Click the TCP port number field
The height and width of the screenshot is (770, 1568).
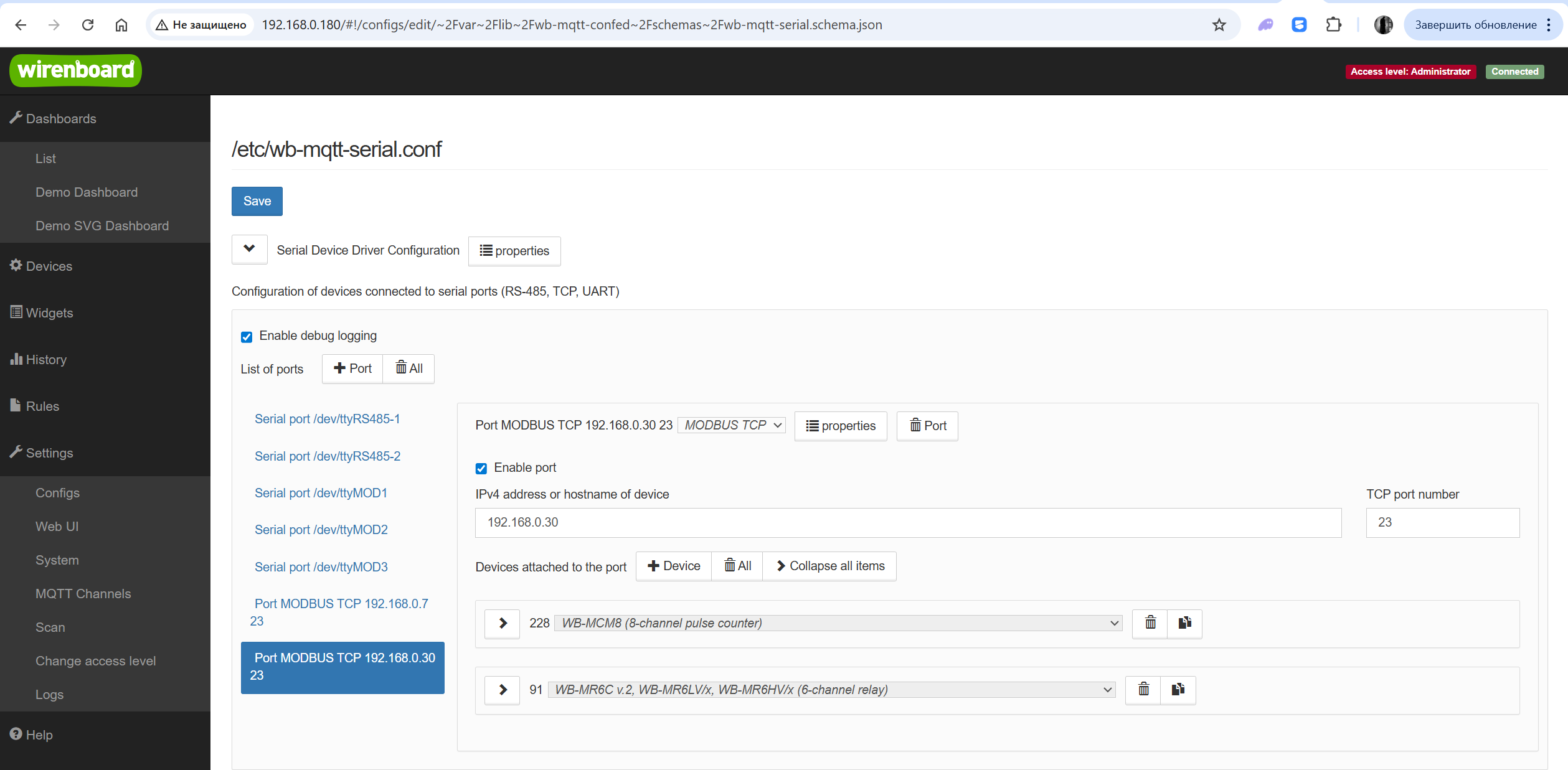pyautogui.click(x=1442, y=522)
